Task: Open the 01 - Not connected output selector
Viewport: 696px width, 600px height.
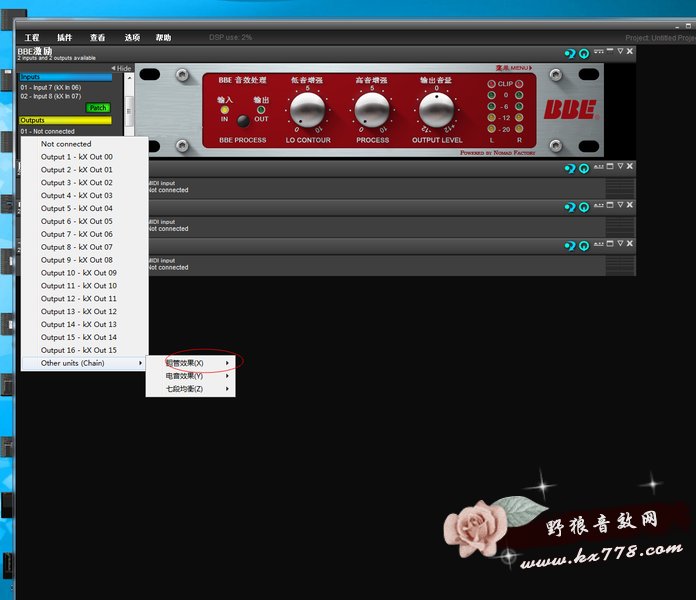Action: 47,131
